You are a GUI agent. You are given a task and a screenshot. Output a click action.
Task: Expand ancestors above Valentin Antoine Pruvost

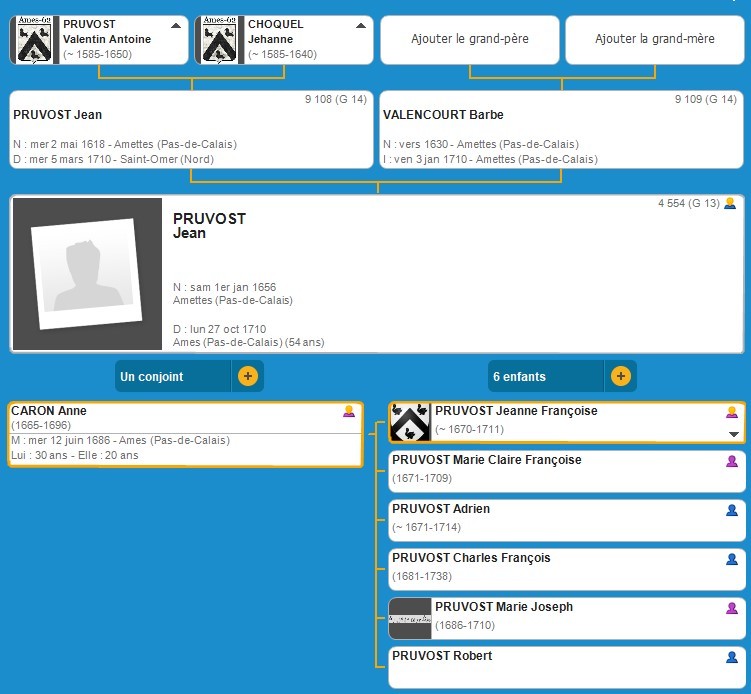[176, 25]
